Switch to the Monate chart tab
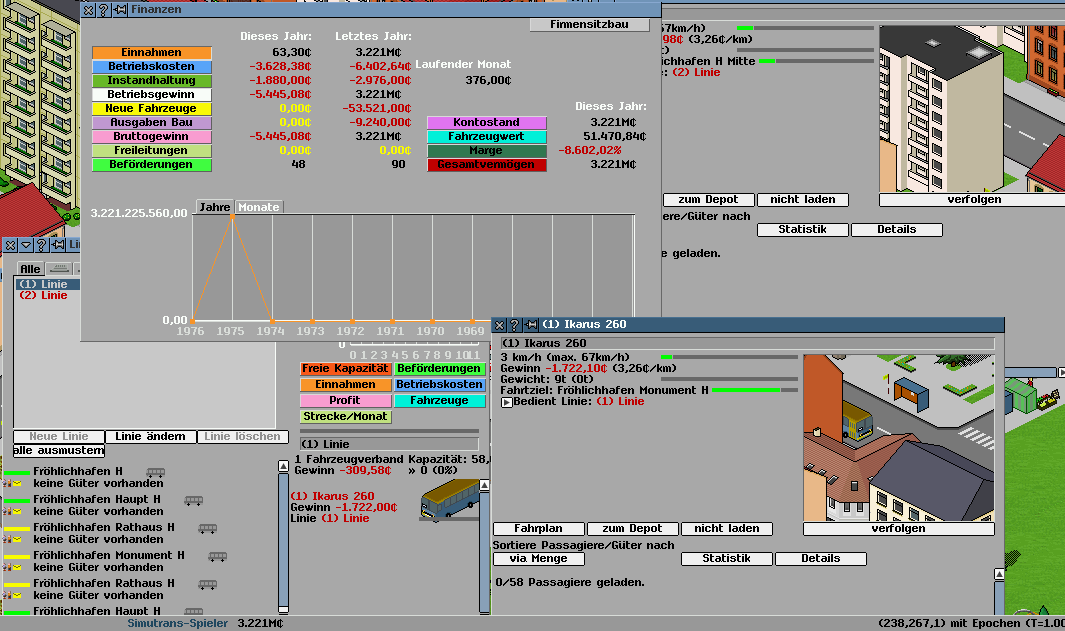The width and height of the screenshot is (1065, 631). 259,207
